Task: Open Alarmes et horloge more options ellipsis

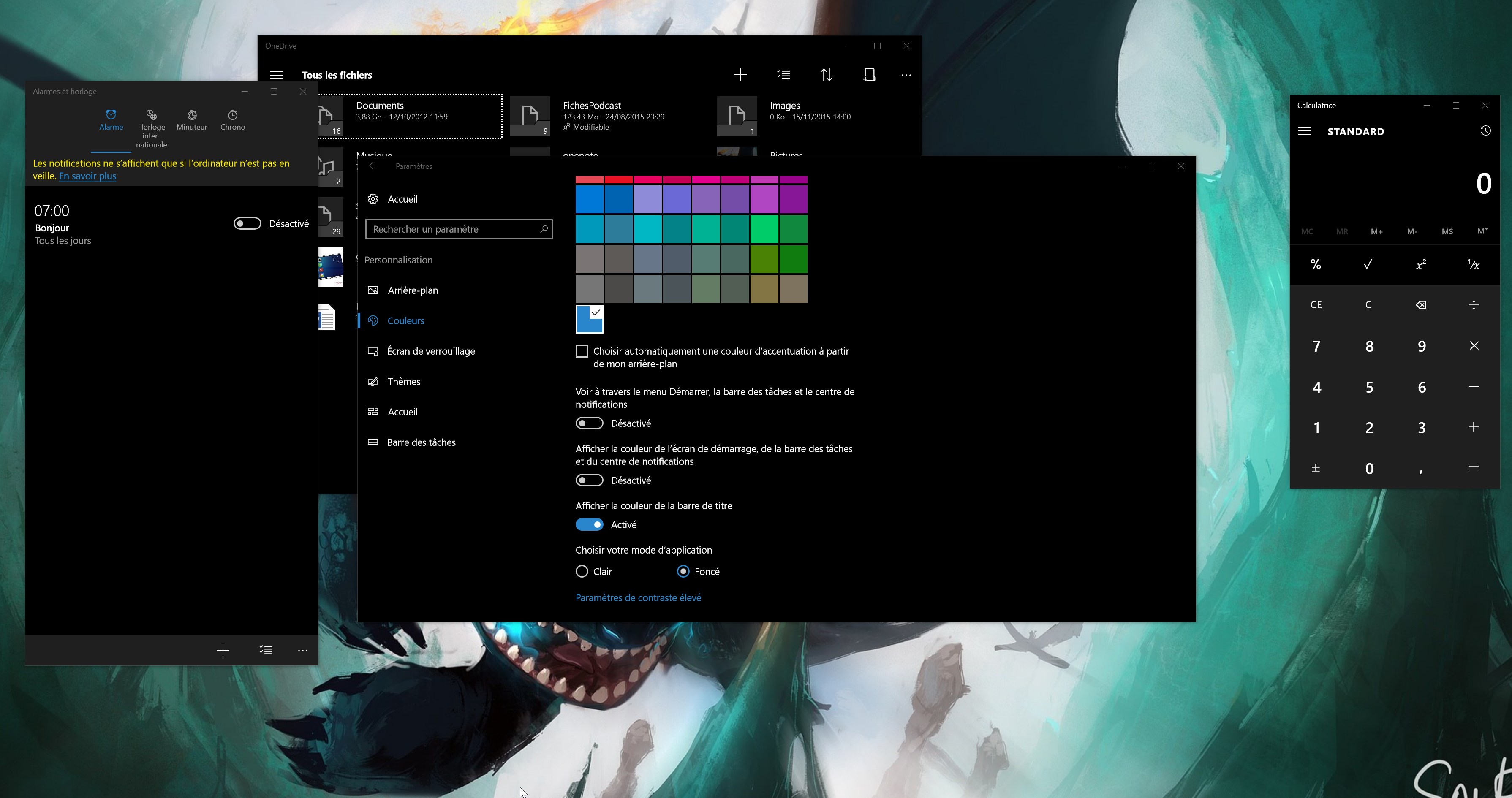Action: [303, 650]
